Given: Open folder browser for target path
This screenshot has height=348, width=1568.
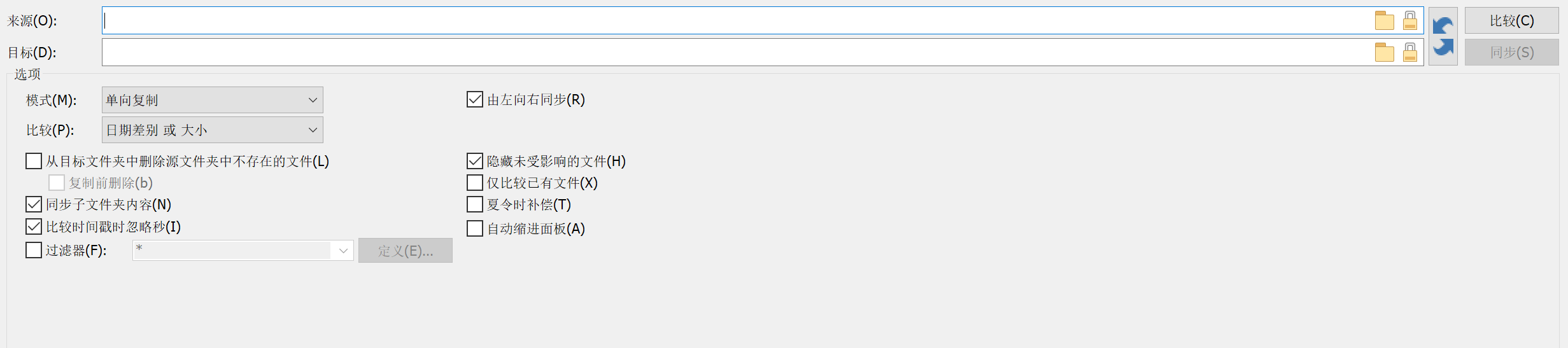Looking at the screenshot, I should click(1384, 52).
